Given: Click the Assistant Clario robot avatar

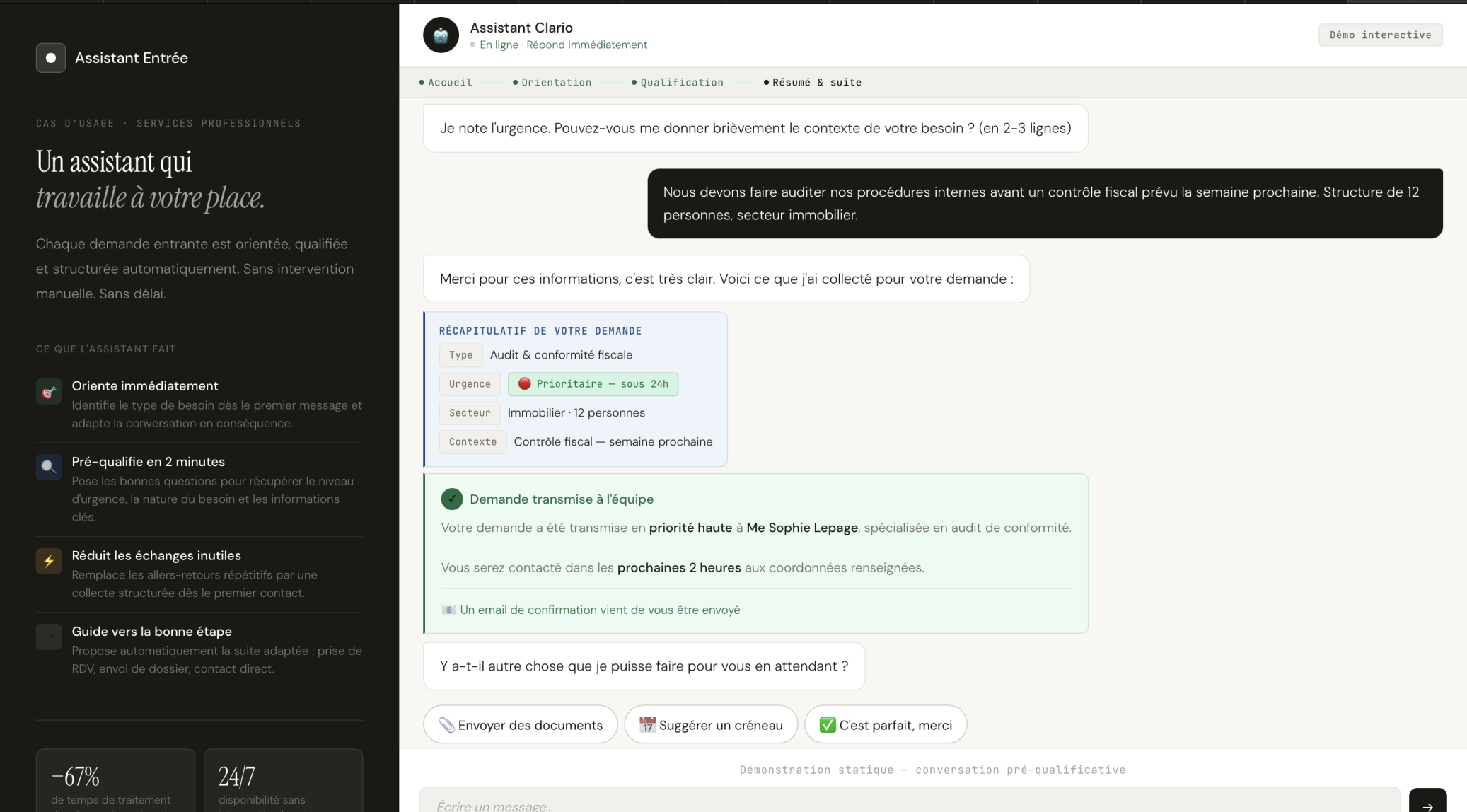Looking at the screenshot, I should (440, 35).
